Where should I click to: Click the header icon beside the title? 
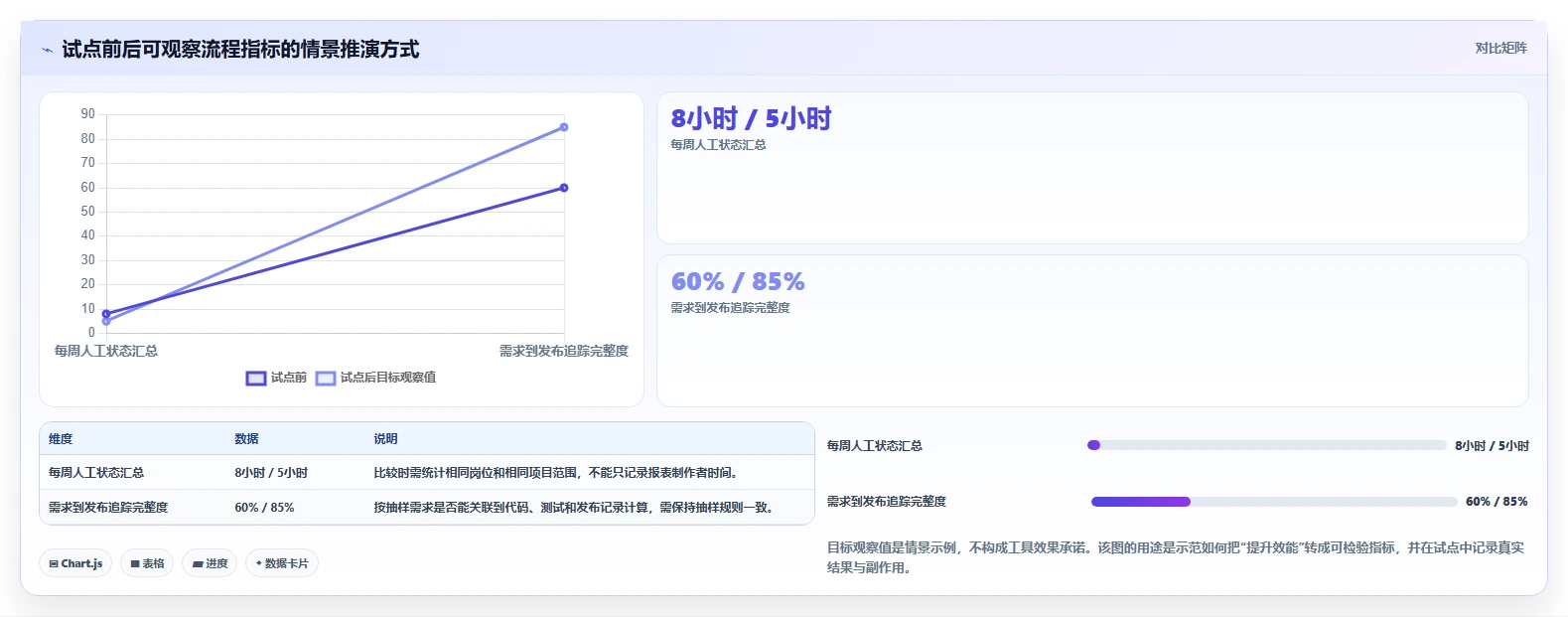(x=47, y=50)
